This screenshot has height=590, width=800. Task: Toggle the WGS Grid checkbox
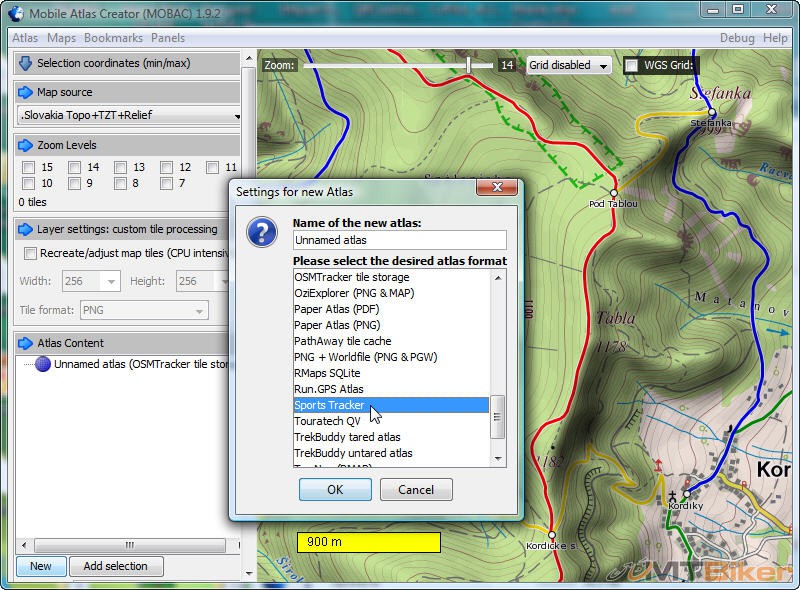[631, 66]
